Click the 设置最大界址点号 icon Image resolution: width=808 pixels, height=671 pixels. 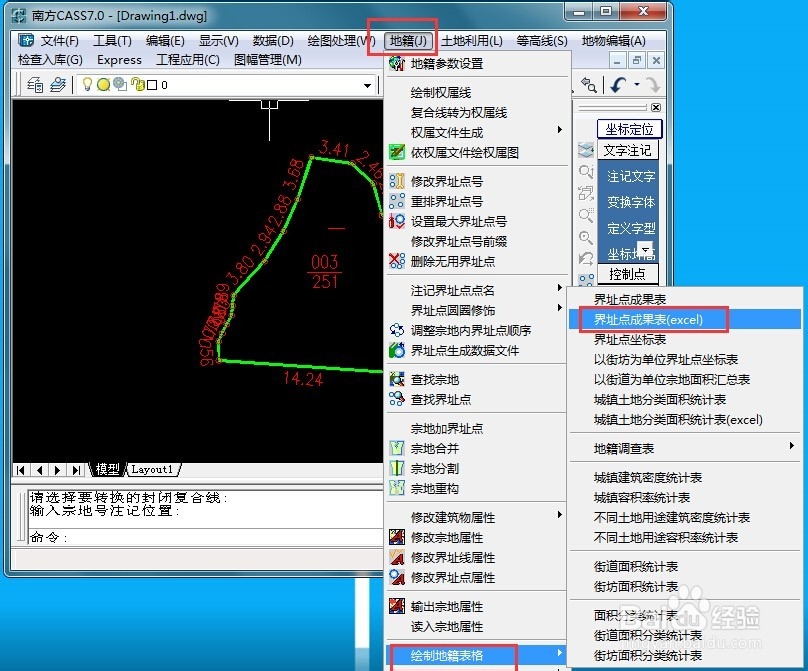(397, 222)
